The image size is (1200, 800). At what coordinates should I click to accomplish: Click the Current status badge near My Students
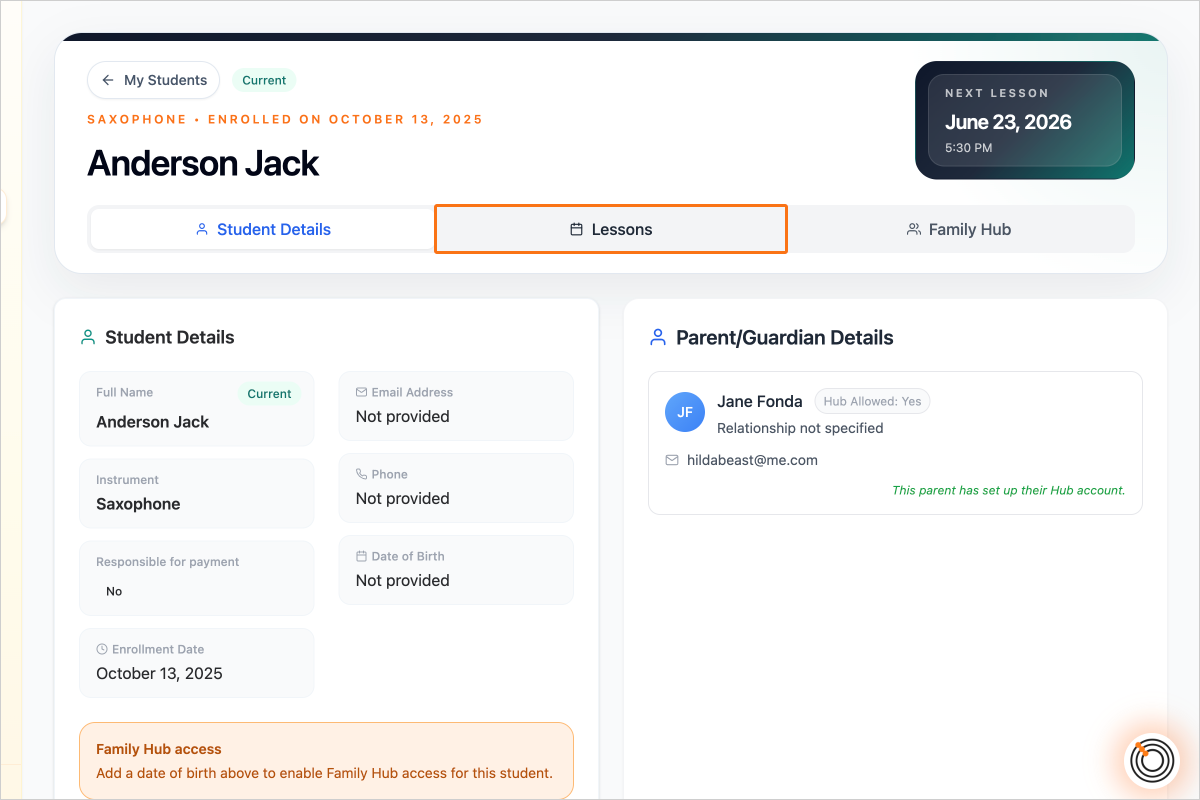[264, 80]
